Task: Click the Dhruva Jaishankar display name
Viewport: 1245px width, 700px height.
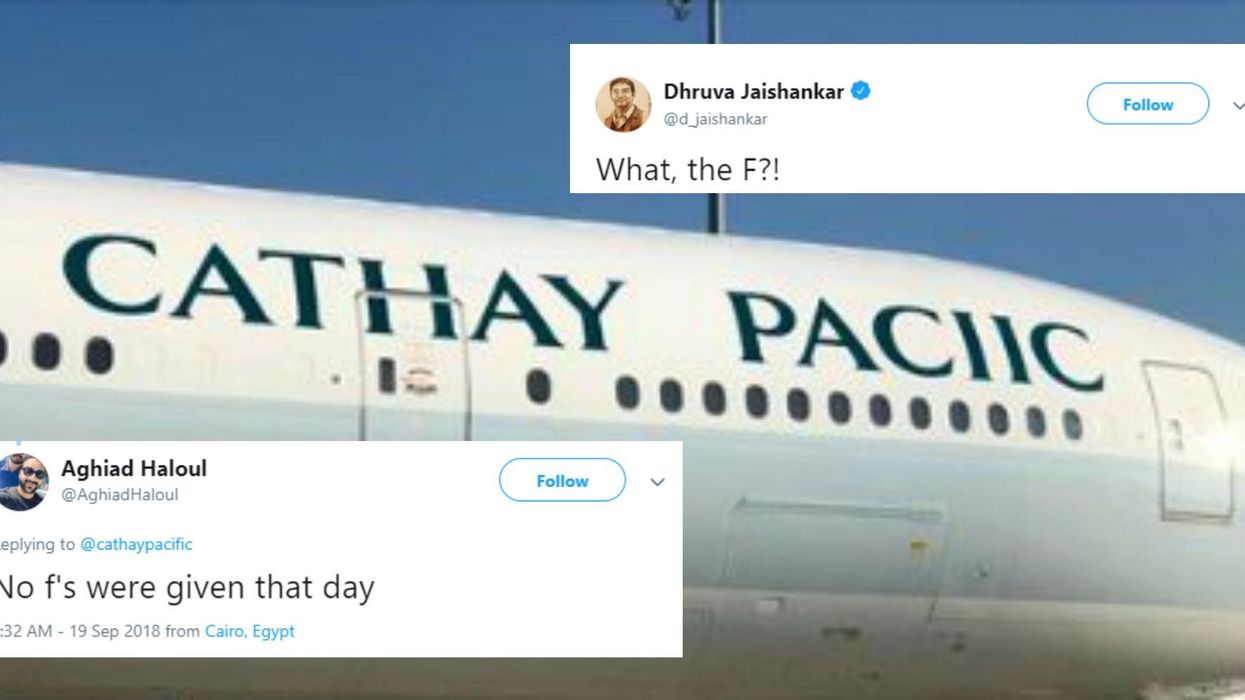Action: click(753, 92)
